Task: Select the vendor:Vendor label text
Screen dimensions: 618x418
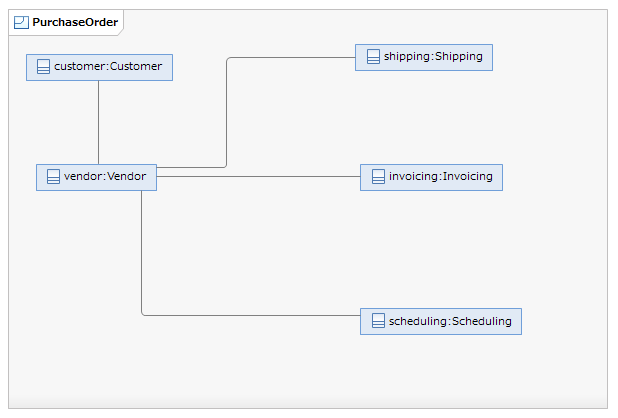Action: coord(105,177)
